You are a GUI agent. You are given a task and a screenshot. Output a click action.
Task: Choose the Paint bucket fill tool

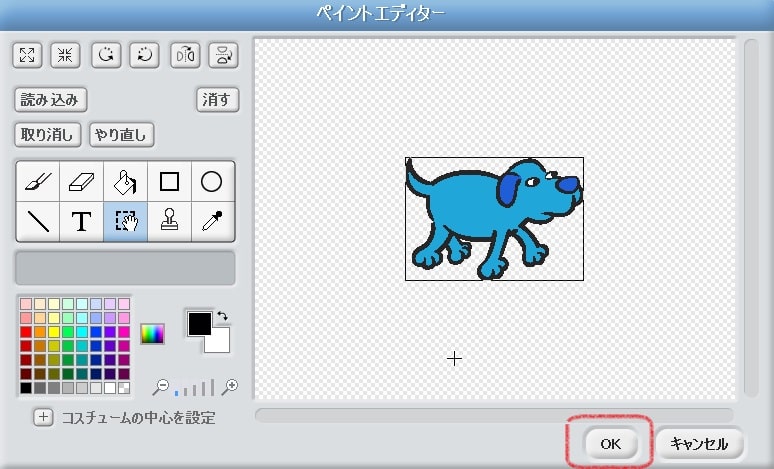coord(125,182)
